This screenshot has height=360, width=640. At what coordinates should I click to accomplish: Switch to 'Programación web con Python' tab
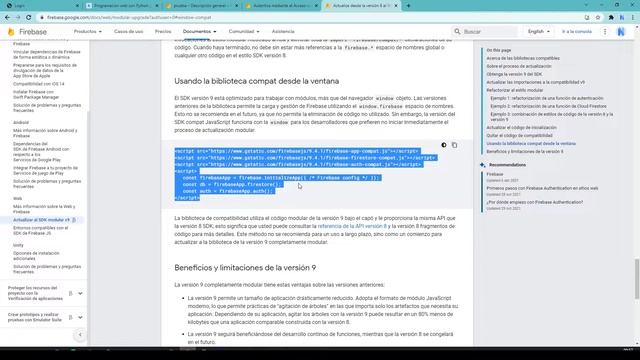[x=121, y=6]
